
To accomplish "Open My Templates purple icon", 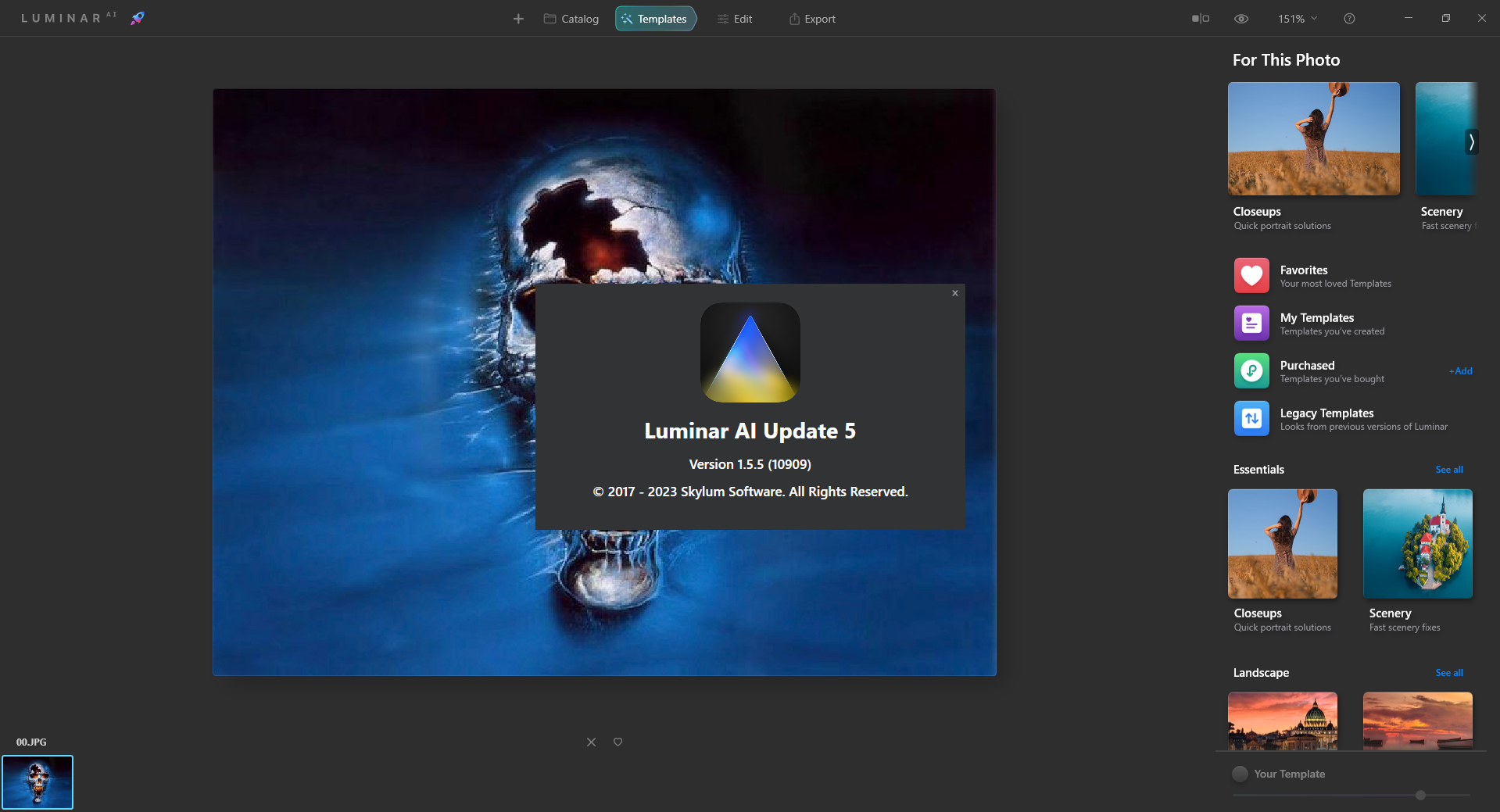I will tap(1251, 323).
